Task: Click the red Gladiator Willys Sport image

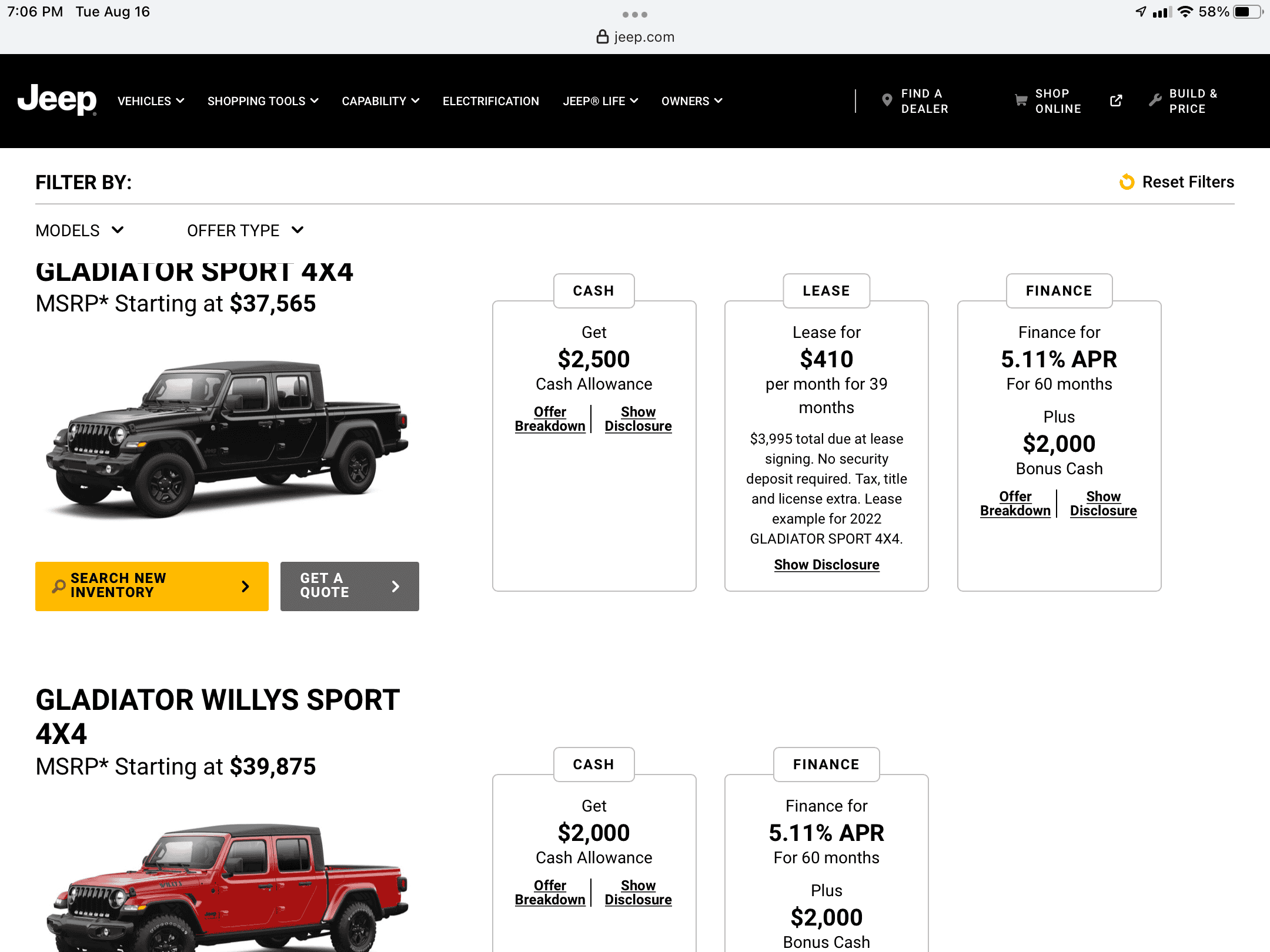Action: pos(227,887)
